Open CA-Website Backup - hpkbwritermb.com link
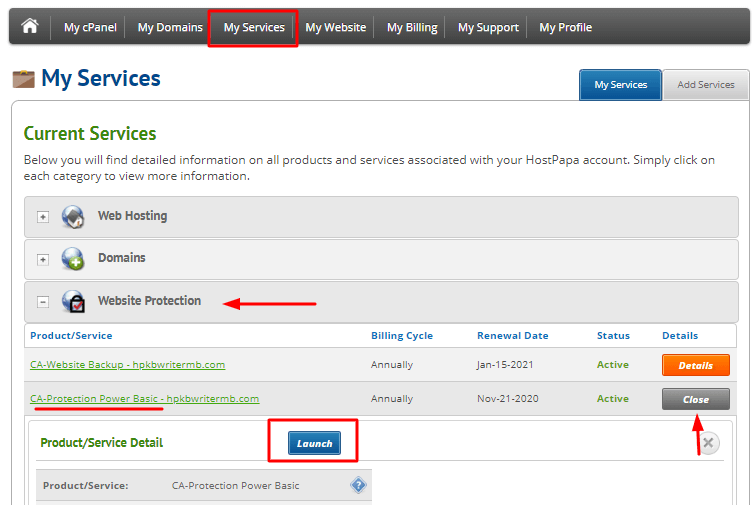The width and height of the screenshot is (754, 505). pyautogui.click(x=127, y=365)
